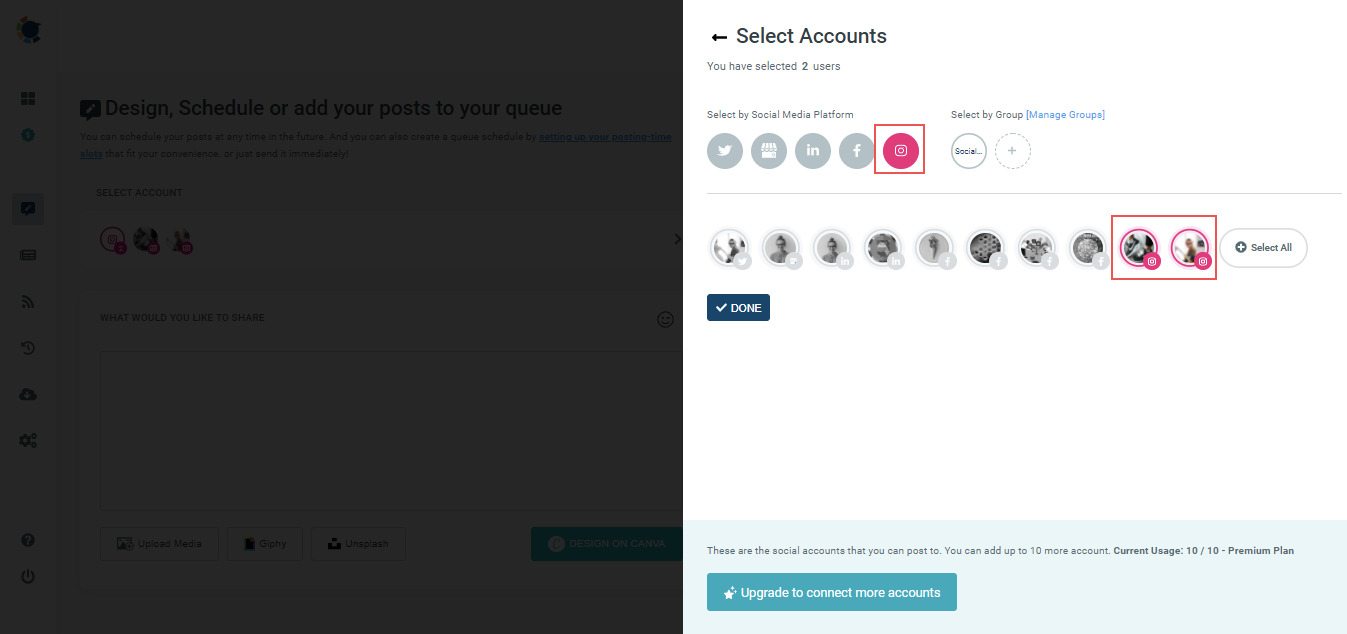Toggle selection of the second Instagram account avatar
1347x634 pixels.
pos(1190,247)
